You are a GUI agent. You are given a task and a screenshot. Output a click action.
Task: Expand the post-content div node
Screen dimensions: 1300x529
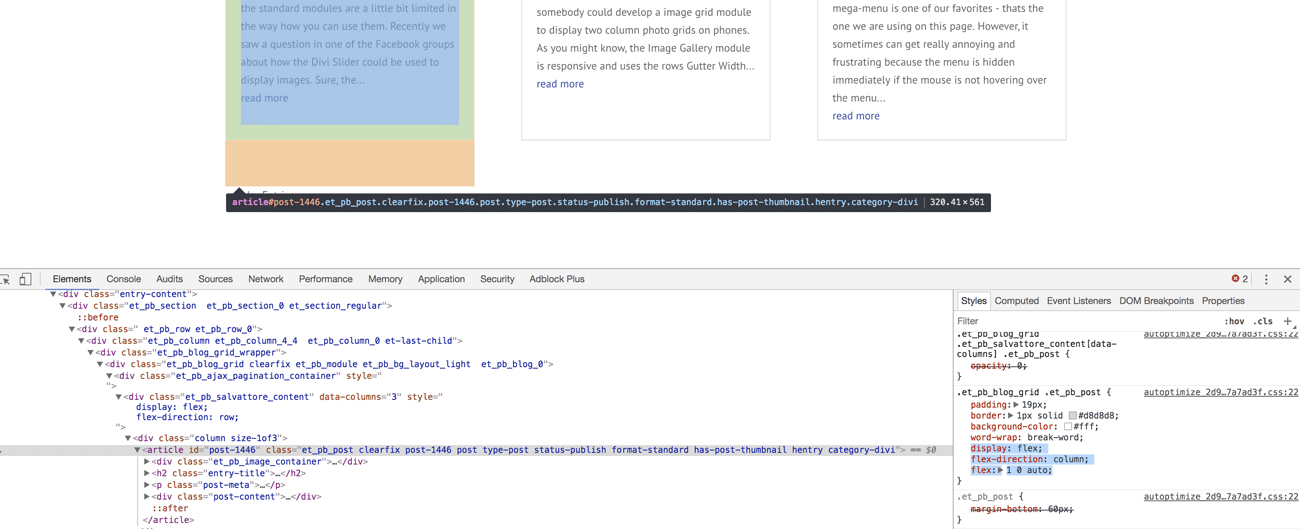[x=147, y=497]
